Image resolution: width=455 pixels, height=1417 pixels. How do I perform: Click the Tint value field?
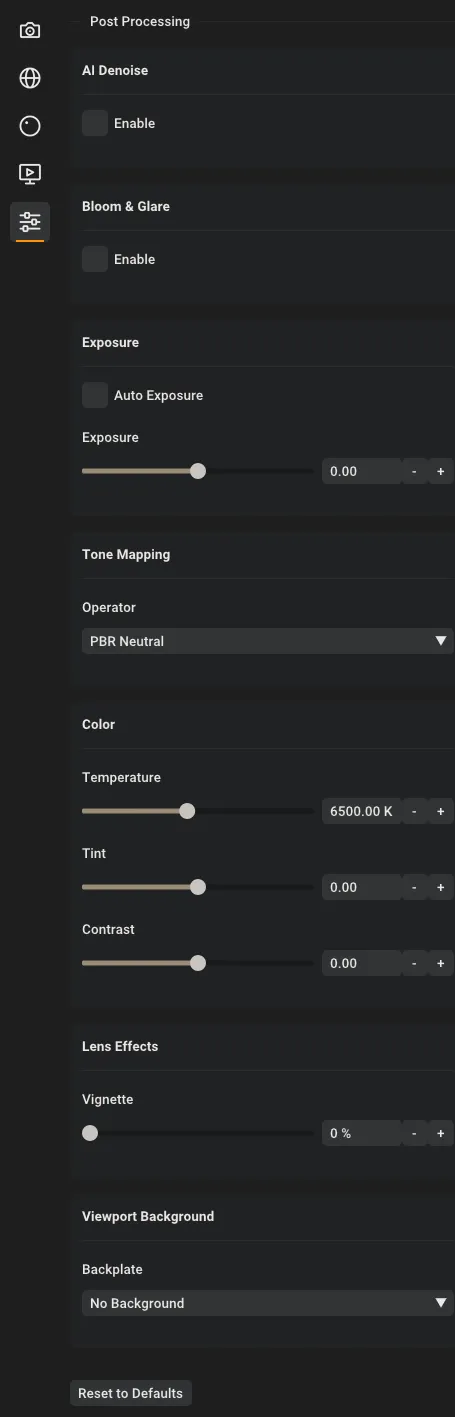(x=361, y=887)
